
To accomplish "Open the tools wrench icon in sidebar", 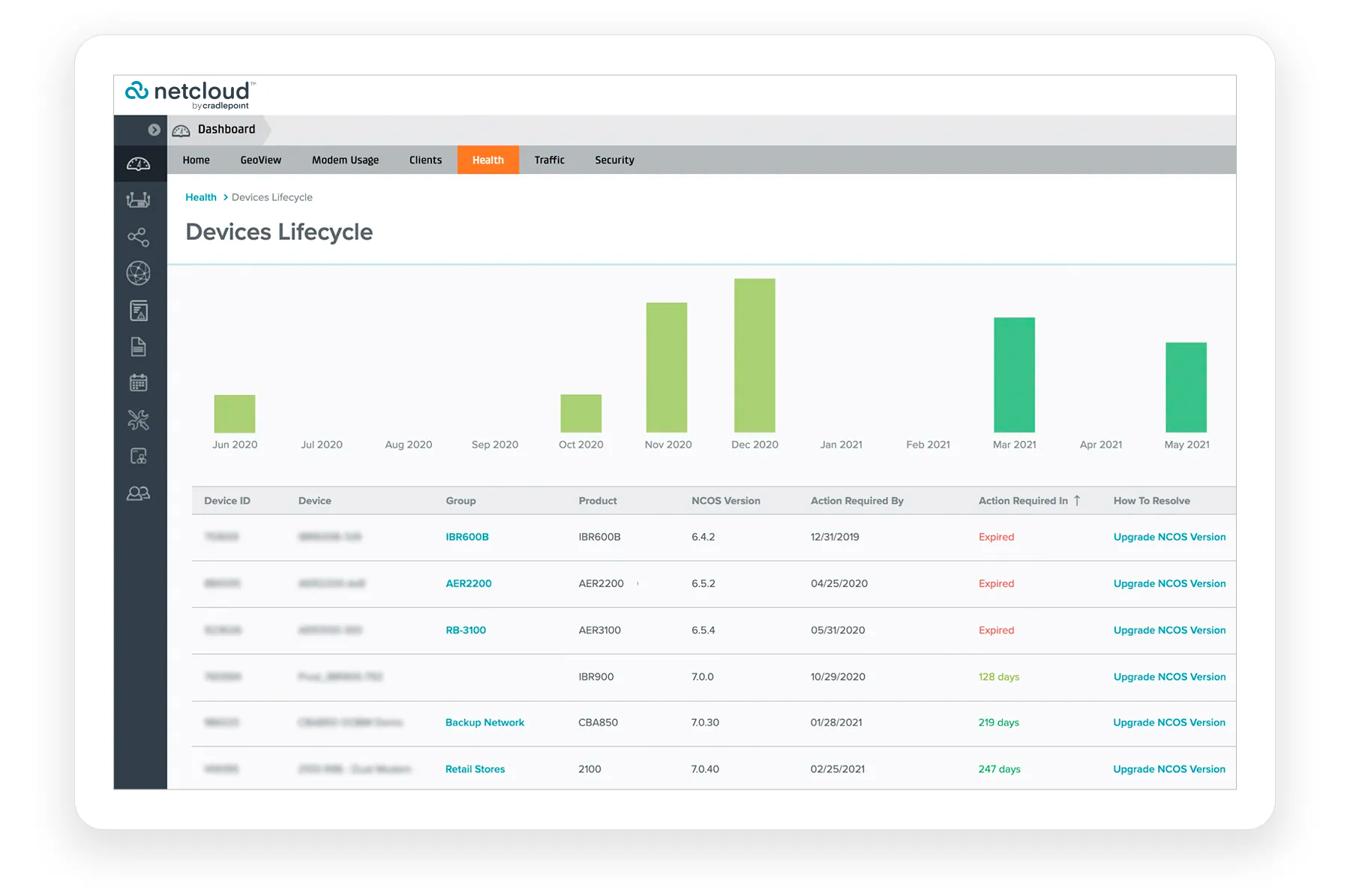I will (x=139, y=420).
